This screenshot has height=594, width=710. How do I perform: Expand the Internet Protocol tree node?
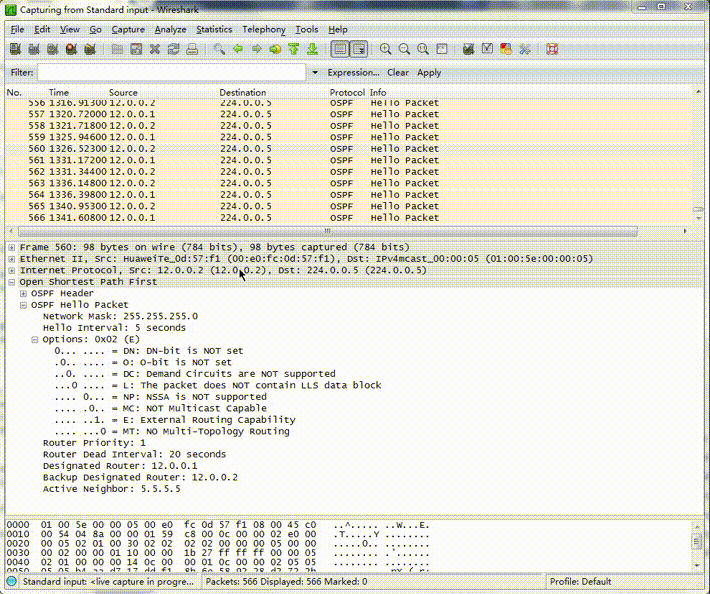(12, 270)
